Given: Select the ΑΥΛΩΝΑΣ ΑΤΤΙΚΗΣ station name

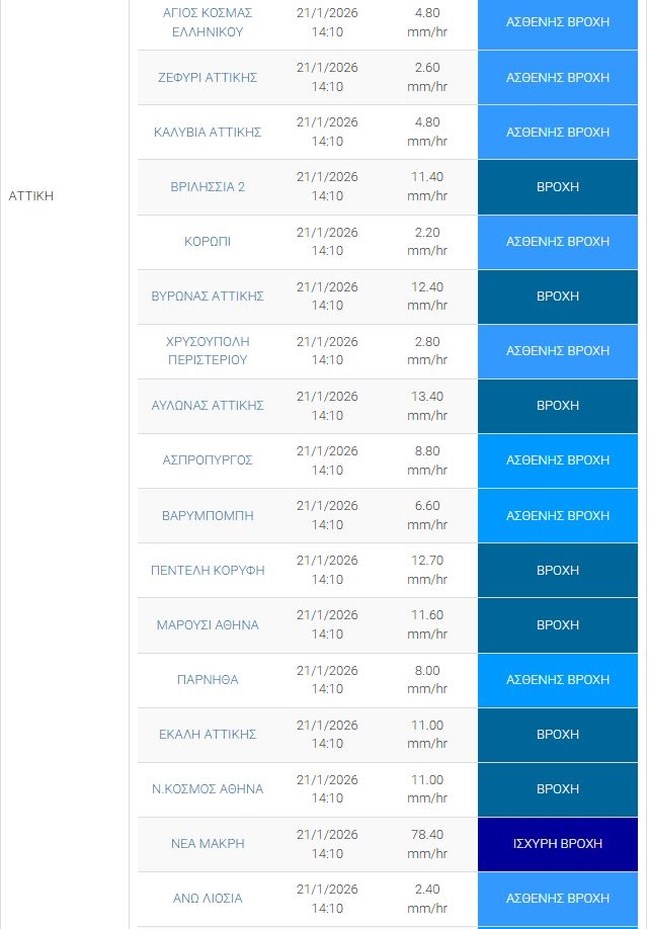Looking at the screenshot, I should point(207,405).
